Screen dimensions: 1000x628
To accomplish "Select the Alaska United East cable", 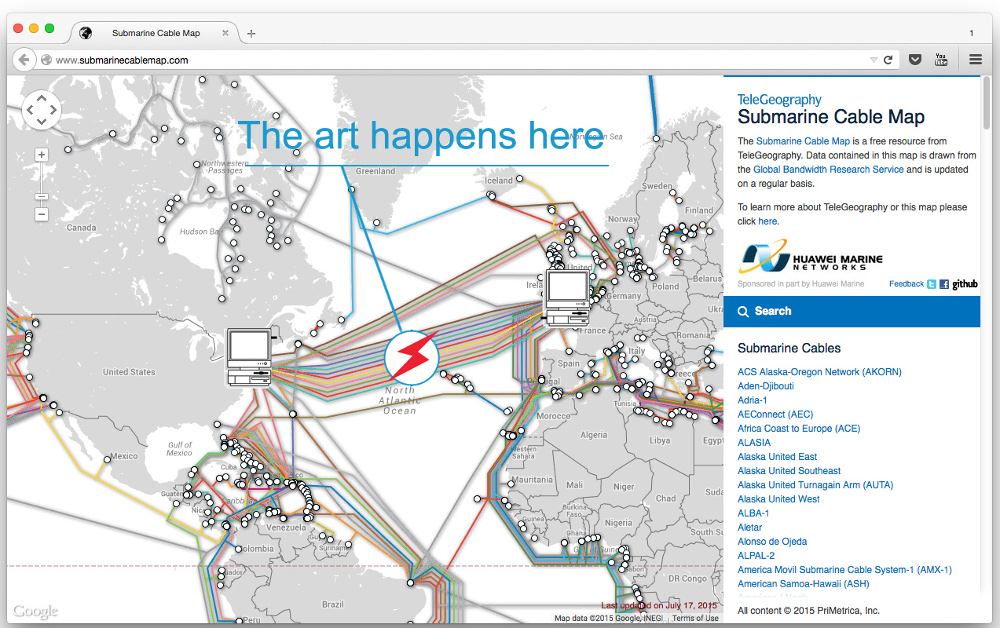I will (777, 456).
